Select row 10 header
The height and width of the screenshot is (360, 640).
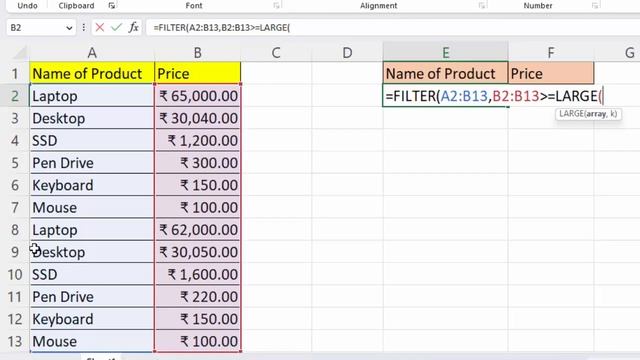point(15,274)
